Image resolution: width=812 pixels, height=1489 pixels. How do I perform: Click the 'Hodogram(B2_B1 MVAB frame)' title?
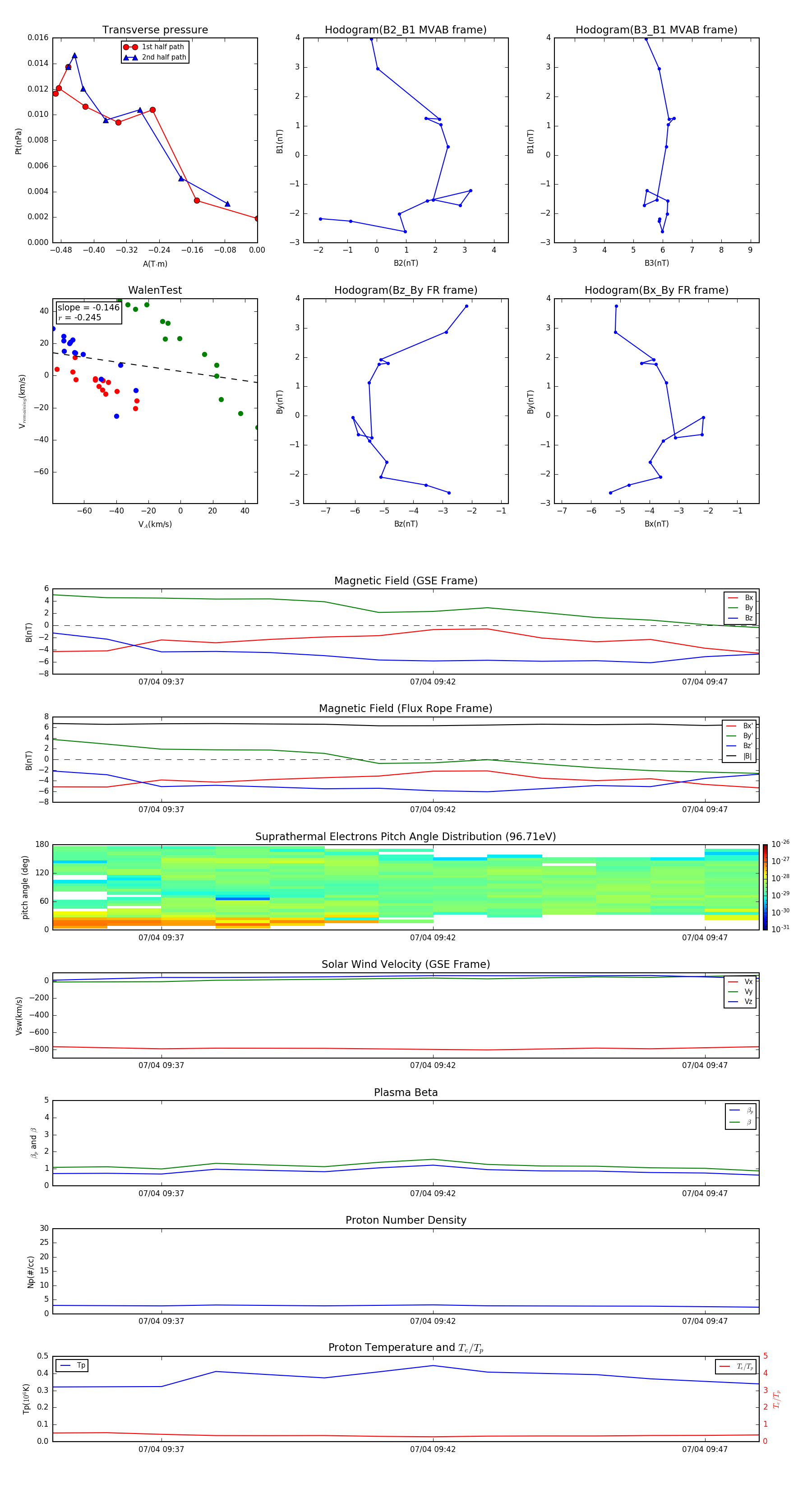point(406,30)
